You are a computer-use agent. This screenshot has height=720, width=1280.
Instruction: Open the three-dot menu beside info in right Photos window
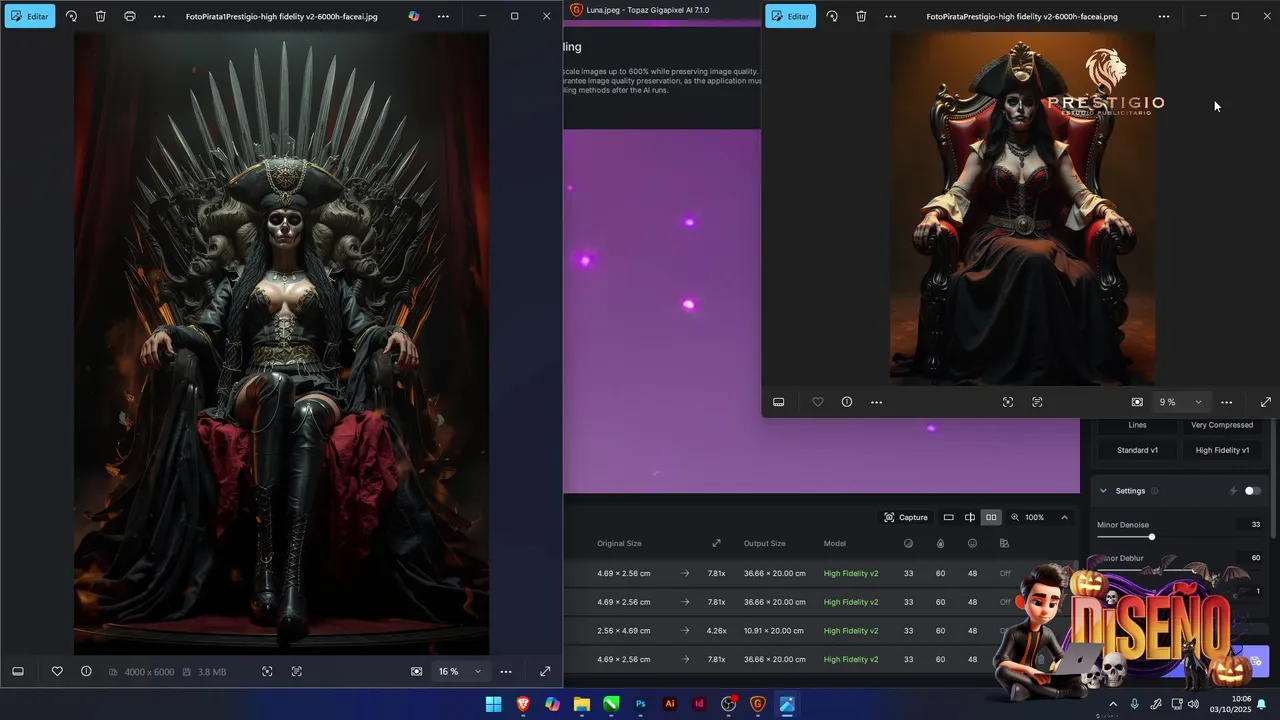[x=877, y=402]
